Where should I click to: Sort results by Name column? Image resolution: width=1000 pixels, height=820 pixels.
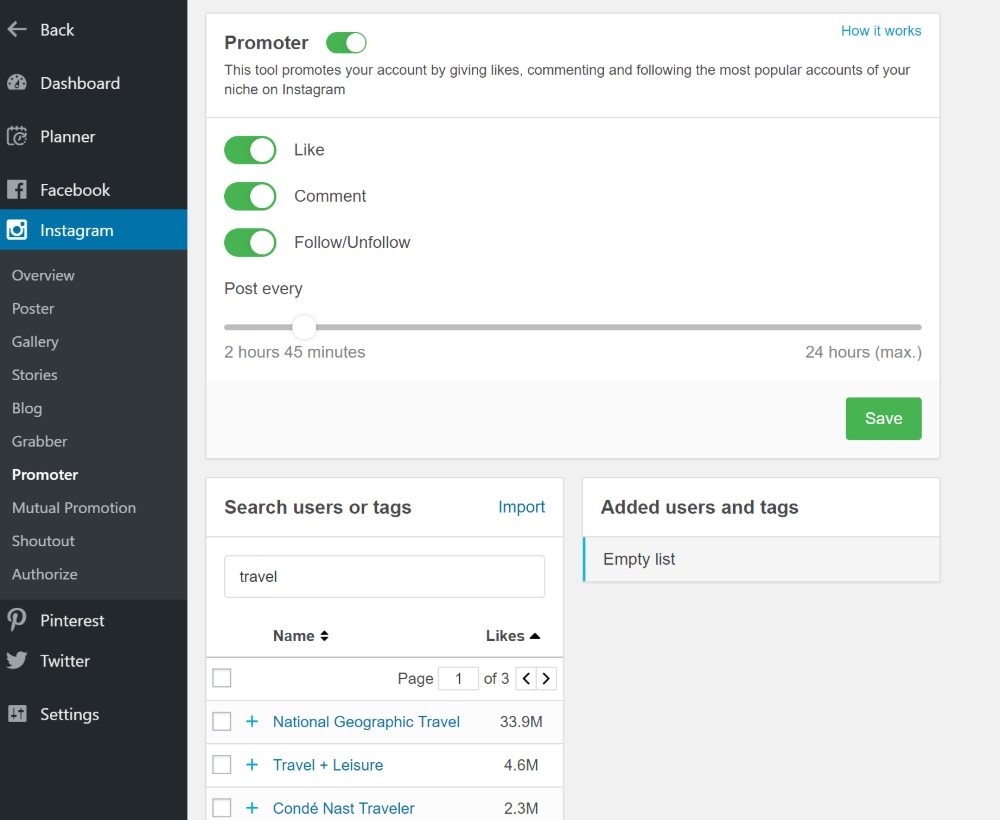[300, 636]
